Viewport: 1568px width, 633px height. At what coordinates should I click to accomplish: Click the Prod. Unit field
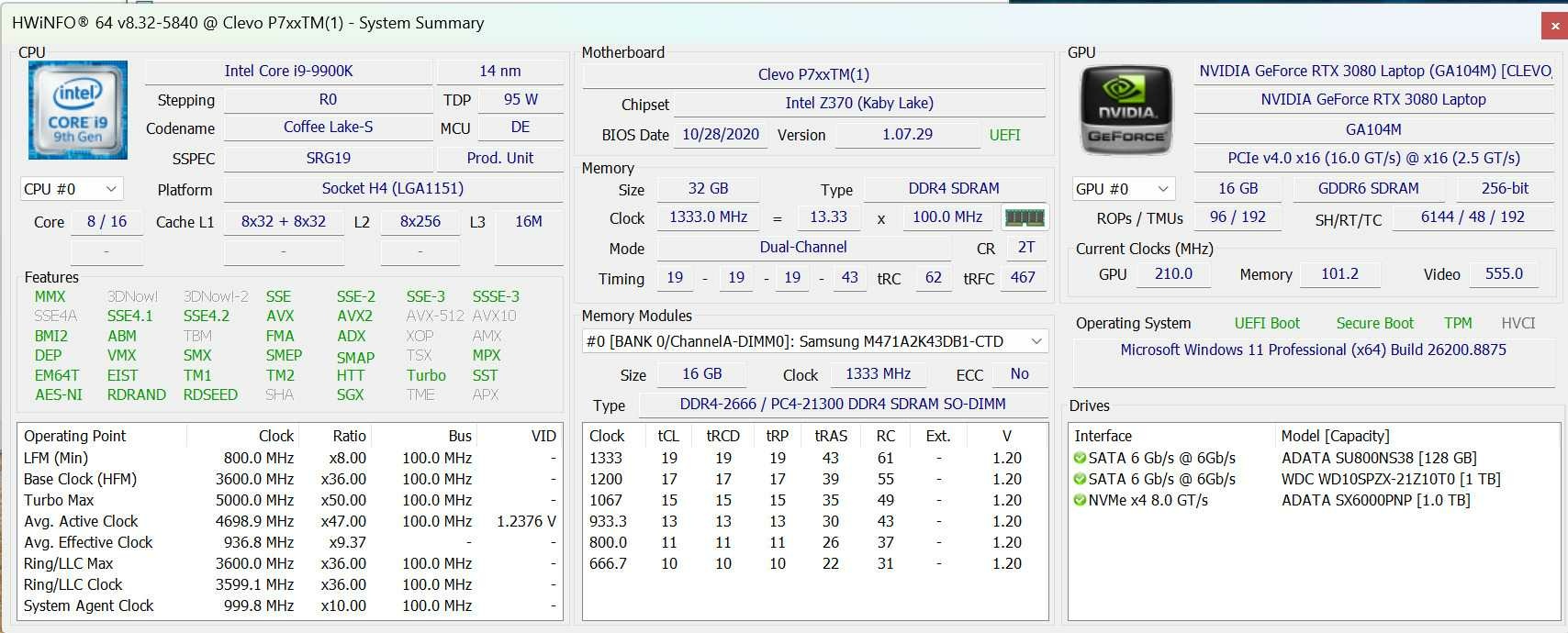point(499,158)
